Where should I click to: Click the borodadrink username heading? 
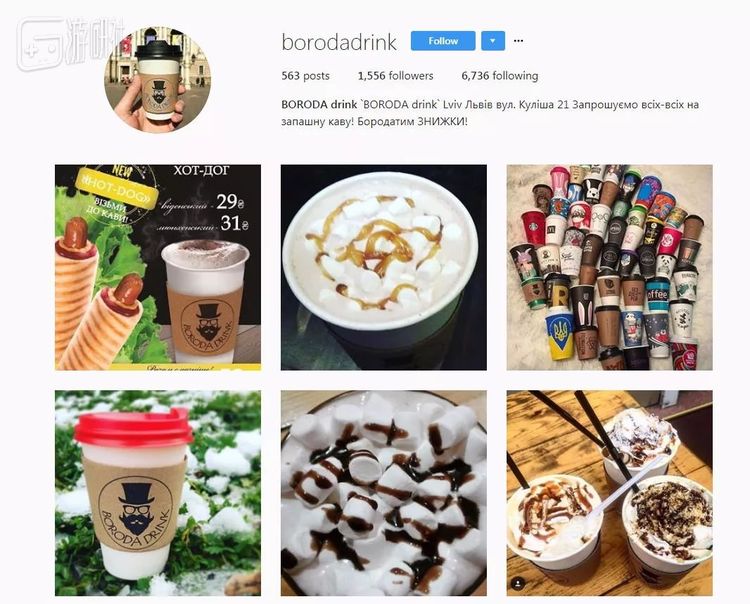(339, 42)
